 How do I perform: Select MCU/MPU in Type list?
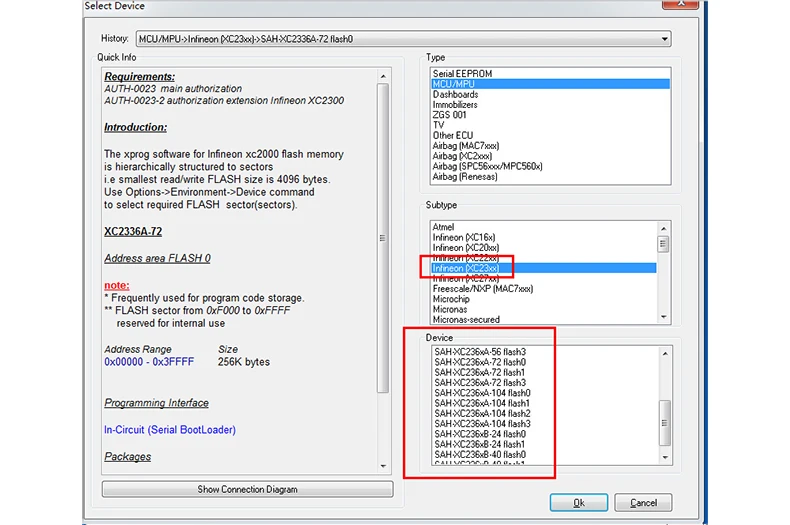coord(550,84)
